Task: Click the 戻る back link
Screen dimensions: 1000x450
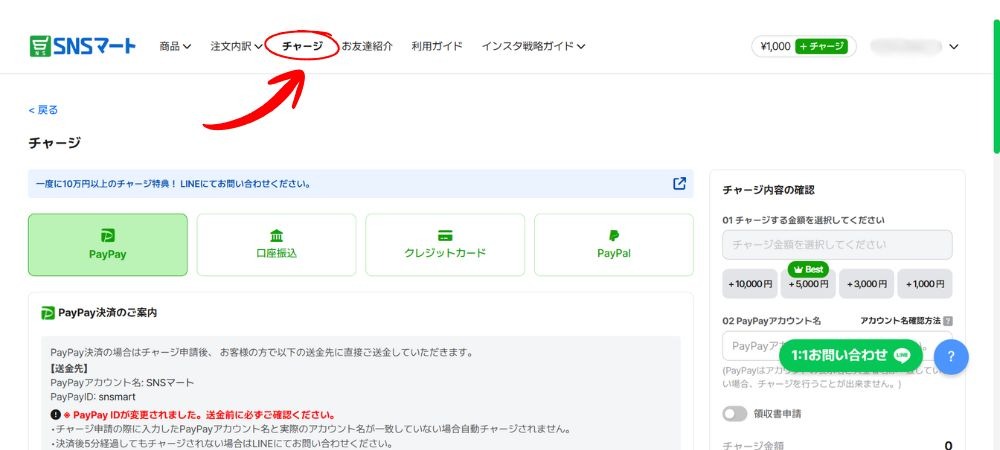Action: [x=43, y=110]
